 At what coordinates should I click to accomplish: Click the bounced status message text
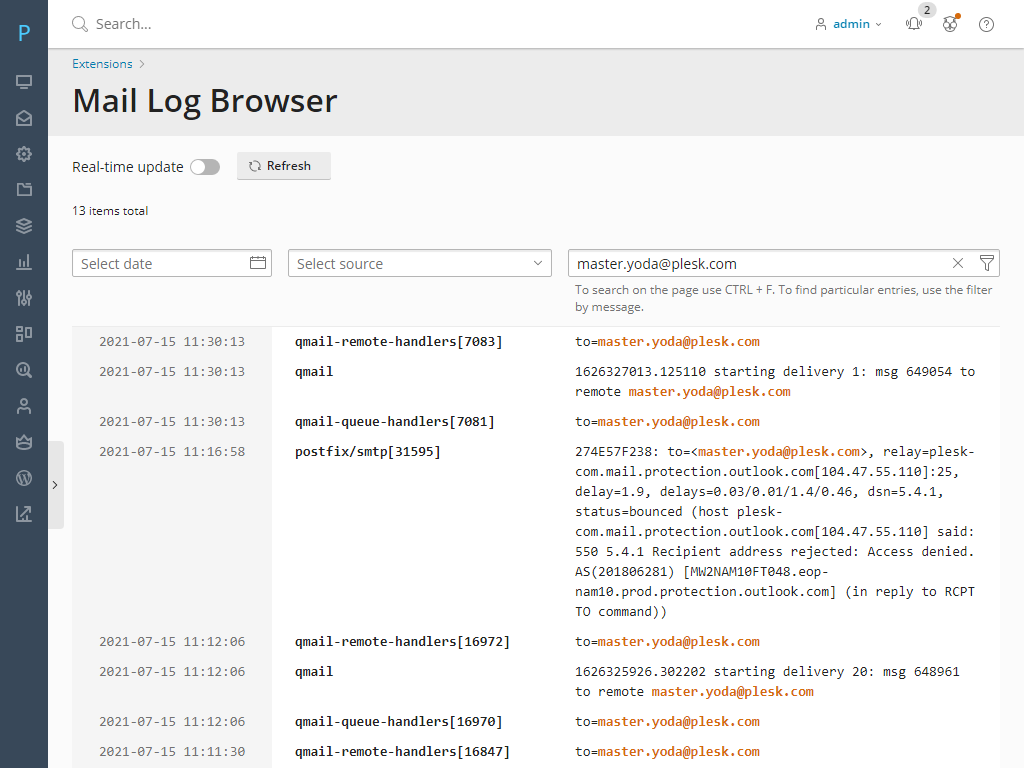pyautogui.click(x=775, y=532)
